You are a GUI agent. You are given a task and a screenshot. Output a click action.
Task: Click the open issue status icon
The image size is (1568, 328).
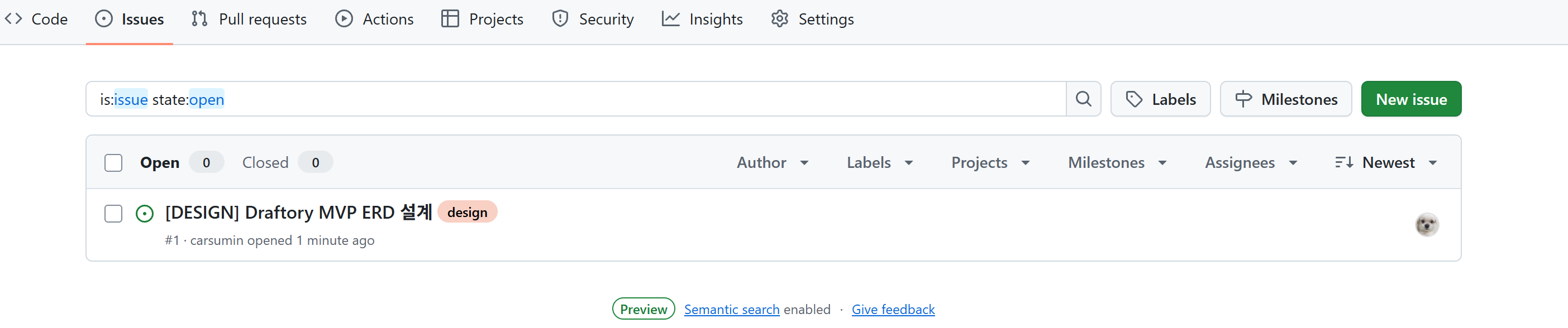[145, 214]
